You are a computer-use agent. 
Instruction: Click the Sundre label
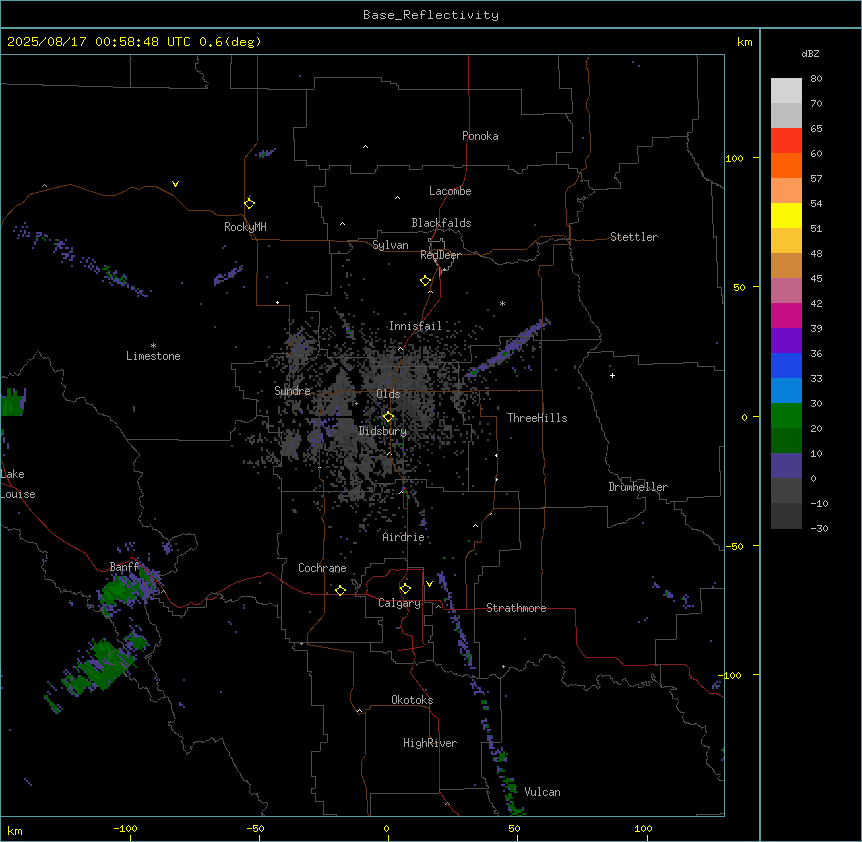tap(292, 391)
